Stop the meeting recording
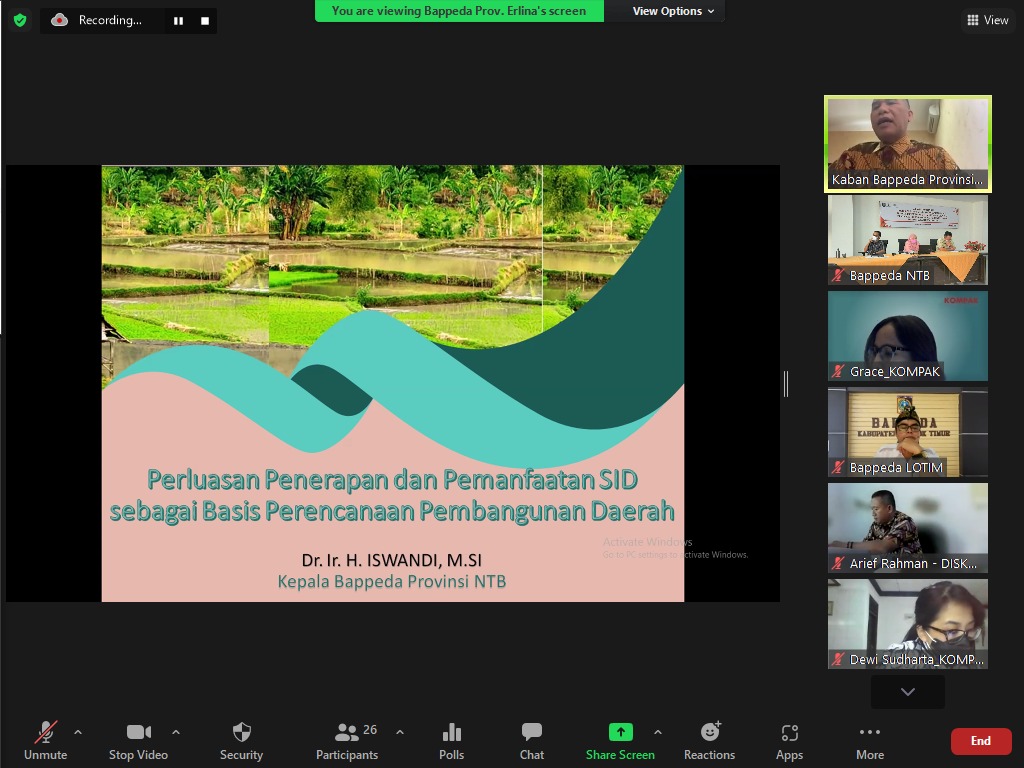The width and height of the screenshot is (1024, 768). click(x=205, y=20)
